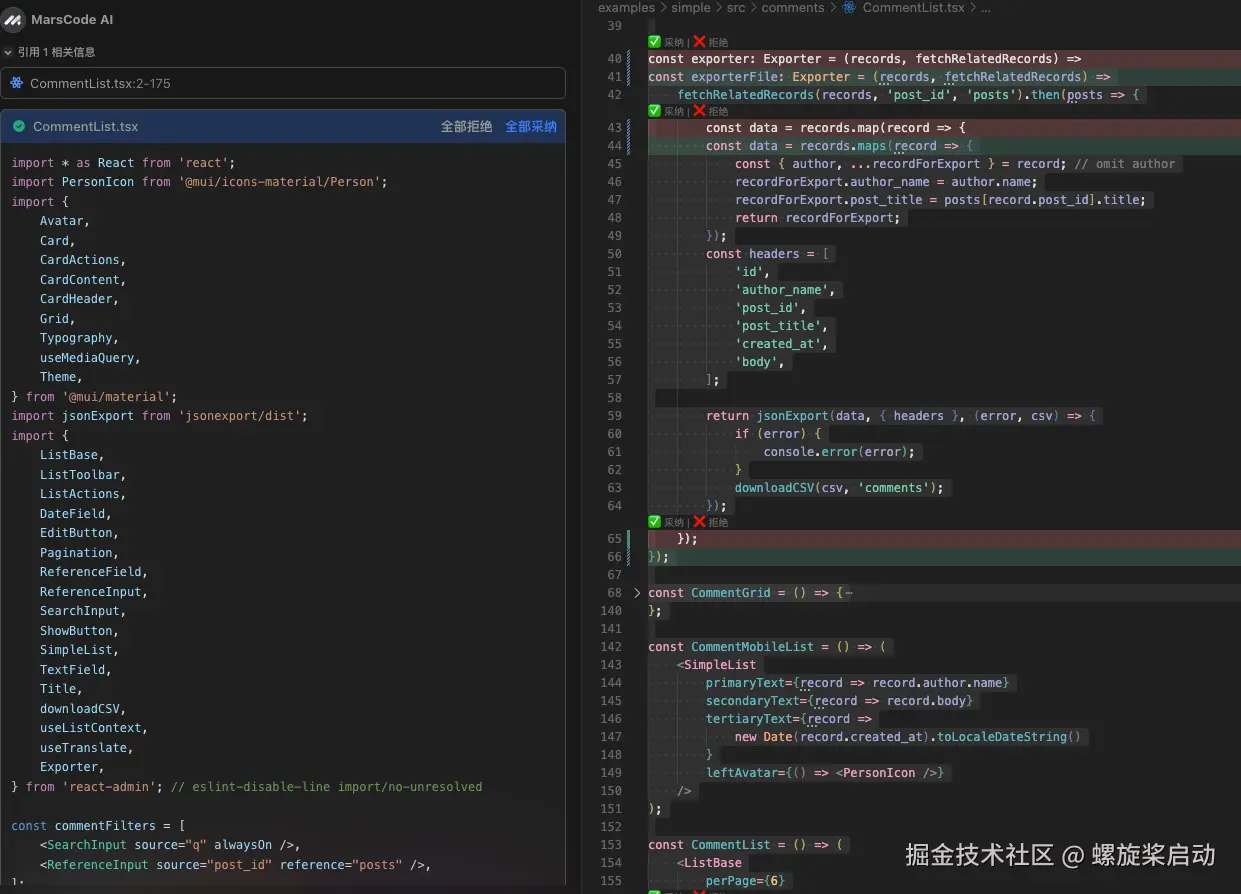Viewport: 1241px width, 894px height.
Task: Click the React file icon in the breadcrumb
Action: tap(849, 8)
